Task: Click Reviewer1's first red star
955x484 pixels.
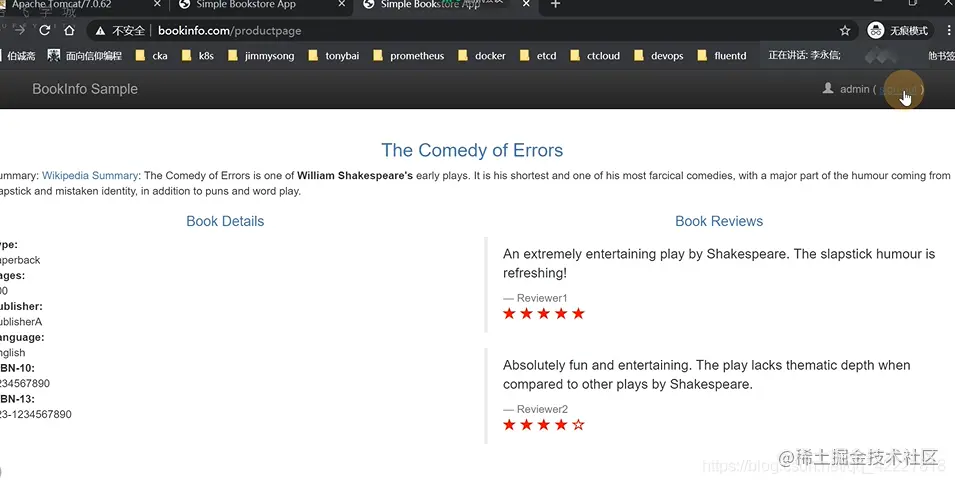Action: click(x=509, y=314)
